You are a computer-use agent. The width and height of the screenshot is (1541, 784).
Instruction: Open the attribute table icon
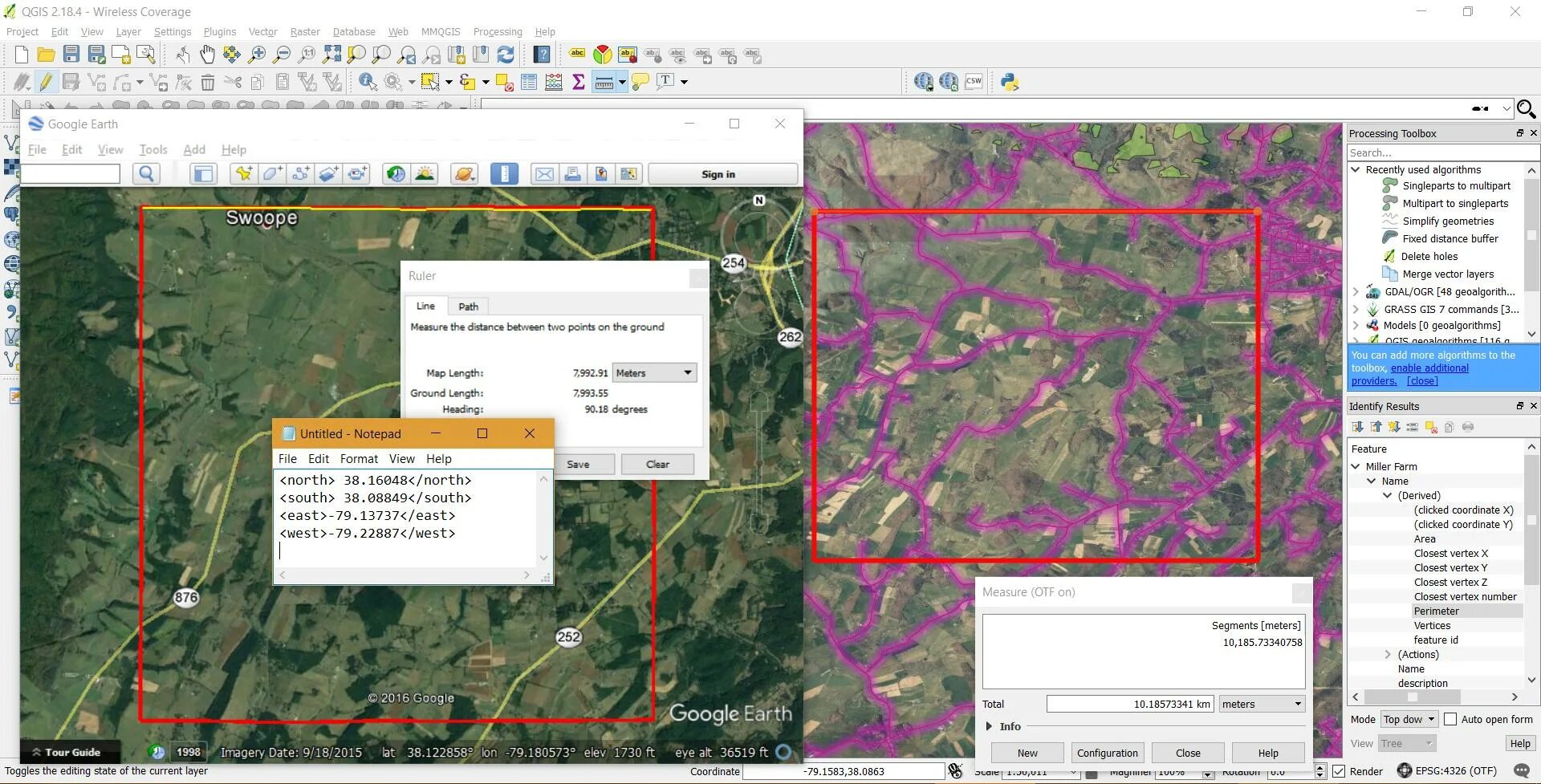pyautogui.click(x=528, y=81)
